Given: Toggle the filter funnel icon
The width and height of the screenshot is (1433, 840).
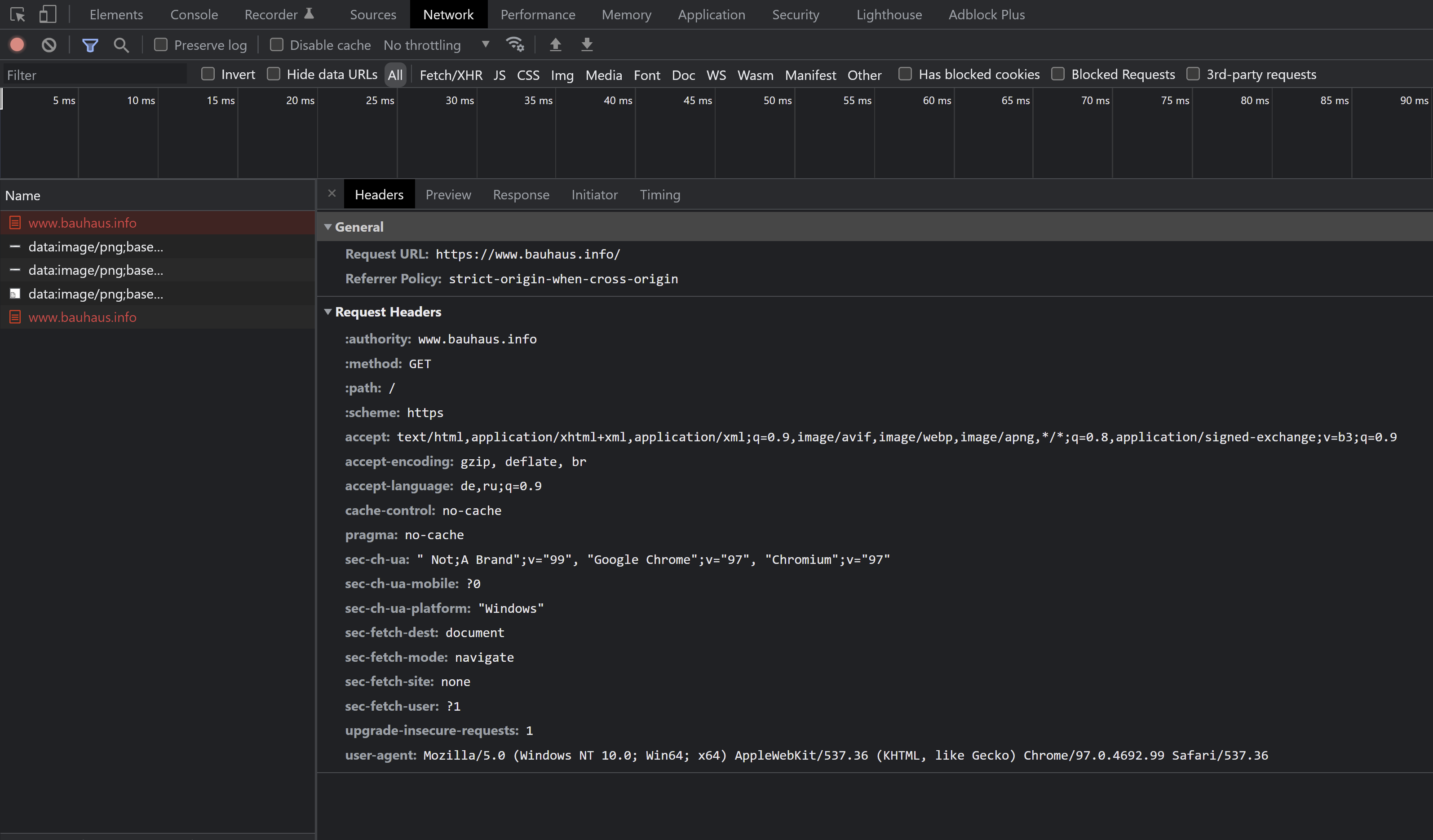Looking at the screenshot, I should 90,45.
